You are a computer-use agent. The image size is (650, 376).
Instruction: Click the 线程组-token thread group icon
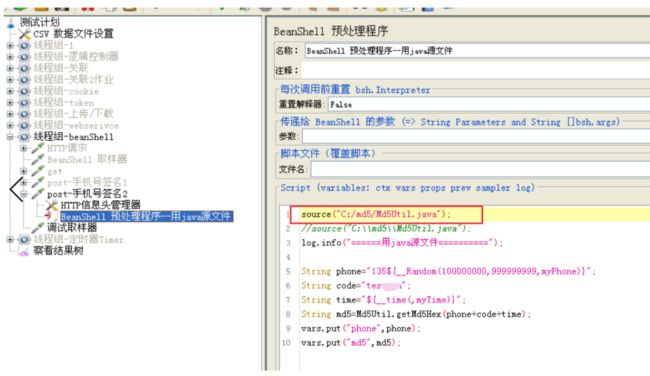click(x=24, y=102)
